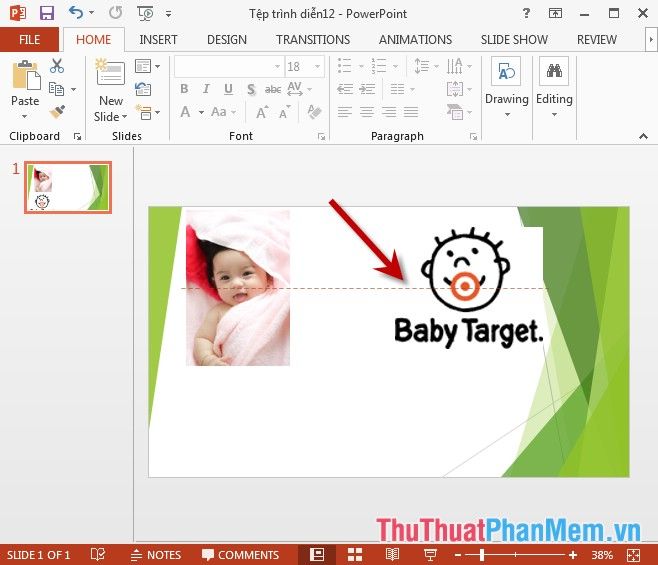Viewport: 658px width, 565px height.
Task: Toggle Align Left paragraph
Action: pyautogui.click(x=345, y=112)
